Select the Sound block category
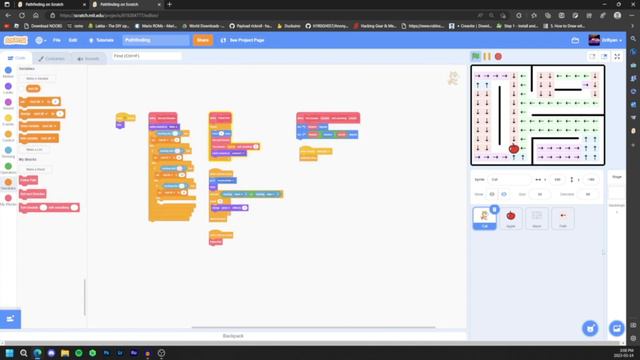Viewport: 640px width, 360px height. tap(8, 104)
